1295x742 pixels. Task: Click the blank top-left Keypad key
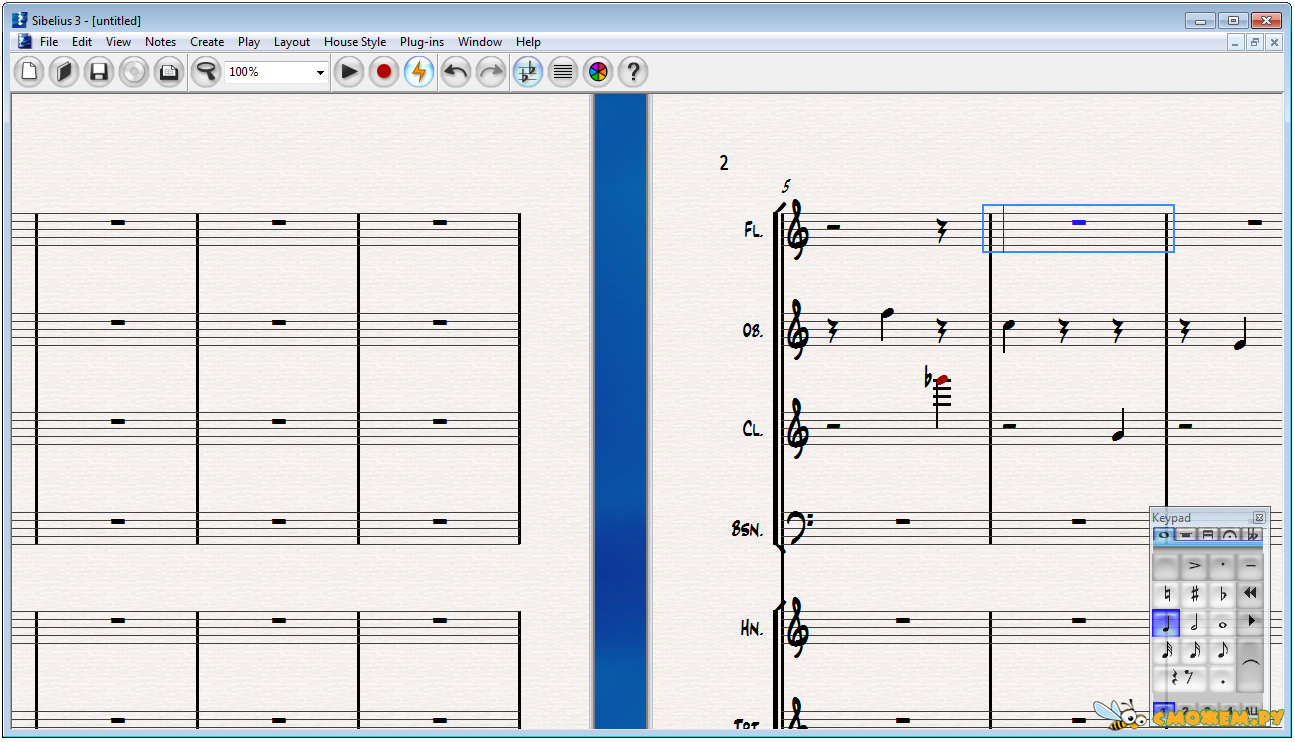tap(1166, 565)
